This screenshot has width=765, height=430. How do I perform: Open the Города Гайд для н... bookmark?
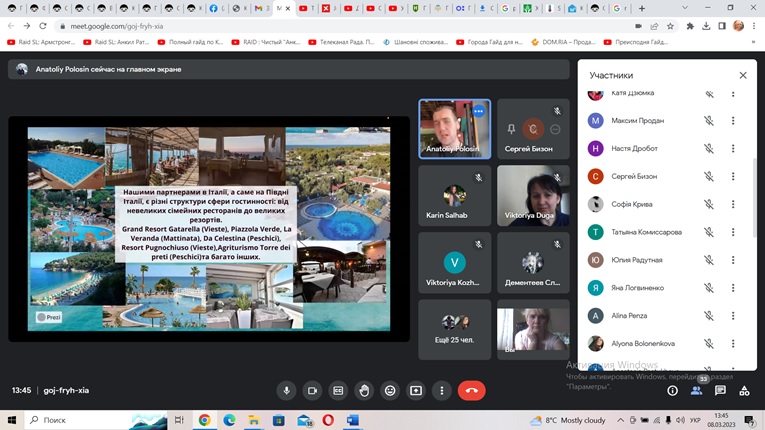coord(489,42)
